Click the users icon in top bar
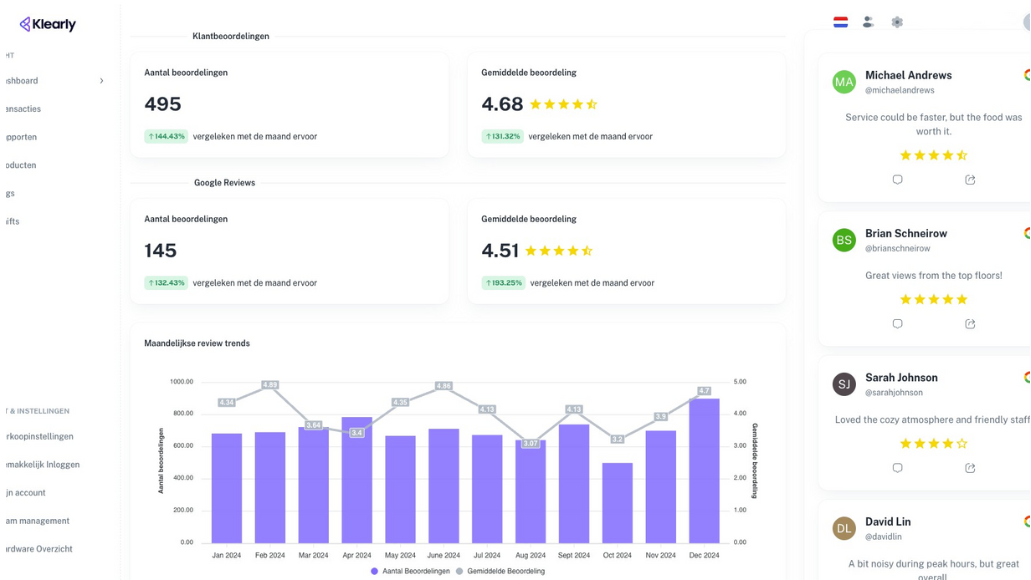1031x580 pixels. tap(868, 22)
